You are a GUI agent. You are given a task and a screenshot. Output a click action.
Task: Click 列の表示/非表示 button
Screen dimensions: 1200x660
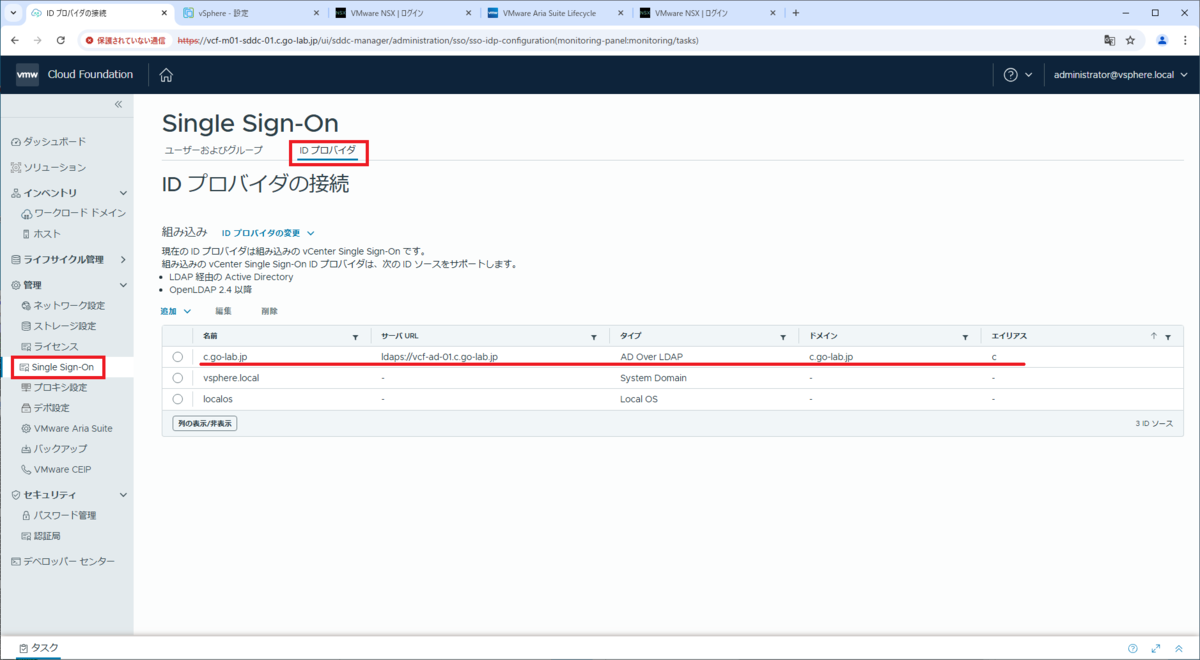pyautogui.click(x=205, y=424)
